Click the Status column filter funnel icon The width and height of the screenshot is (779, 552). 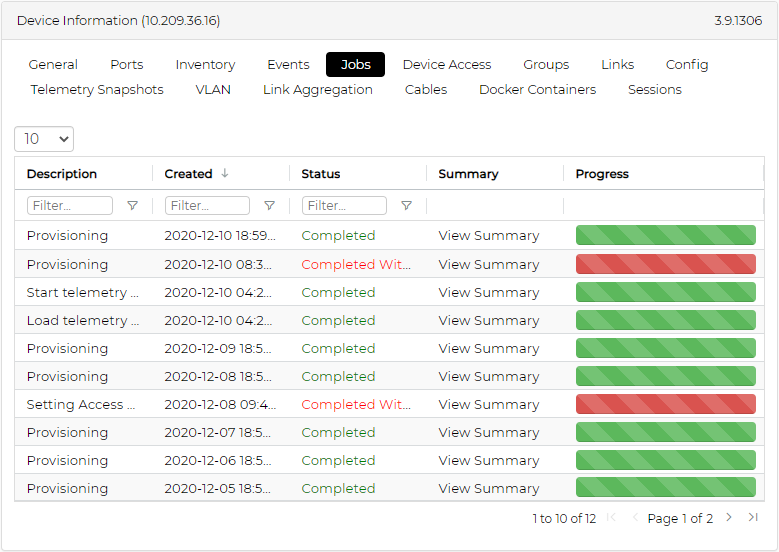tap(406, 206)
